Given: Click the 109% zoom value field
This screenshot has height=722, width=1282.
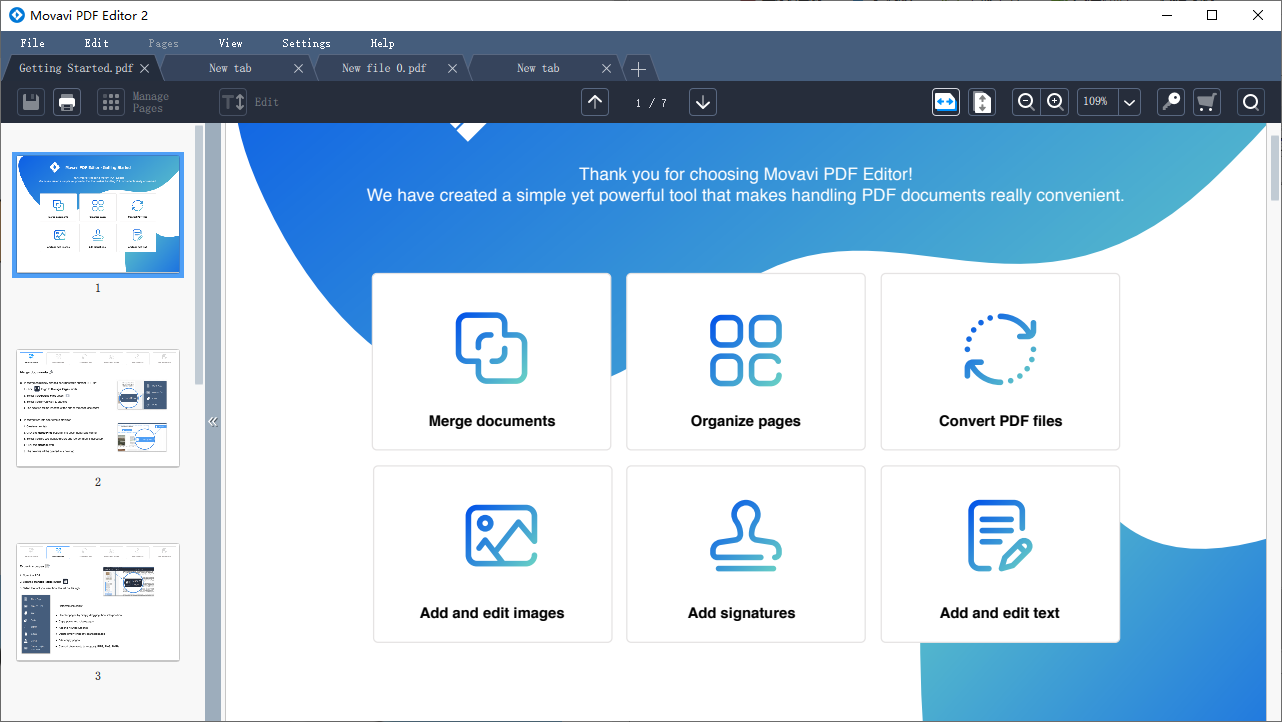Looking at the screenshot, I should coord(1097,102).
